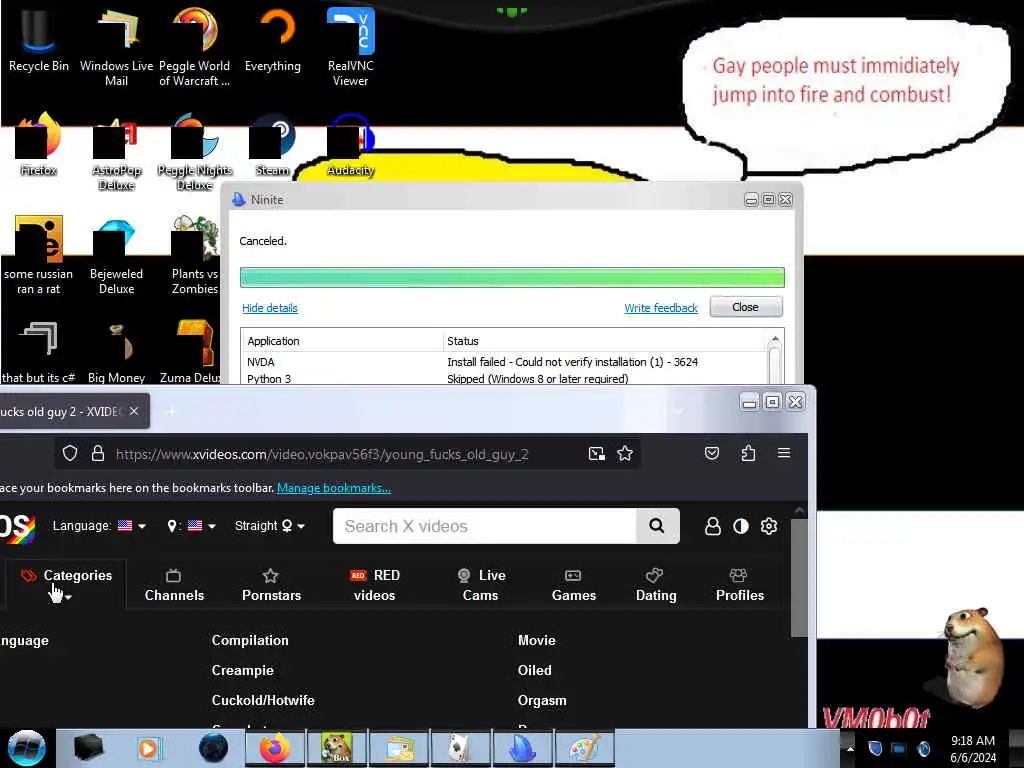This screenshot has width=1024, height=768.
Task: Open the Games menu item
Action: (574, 585)
